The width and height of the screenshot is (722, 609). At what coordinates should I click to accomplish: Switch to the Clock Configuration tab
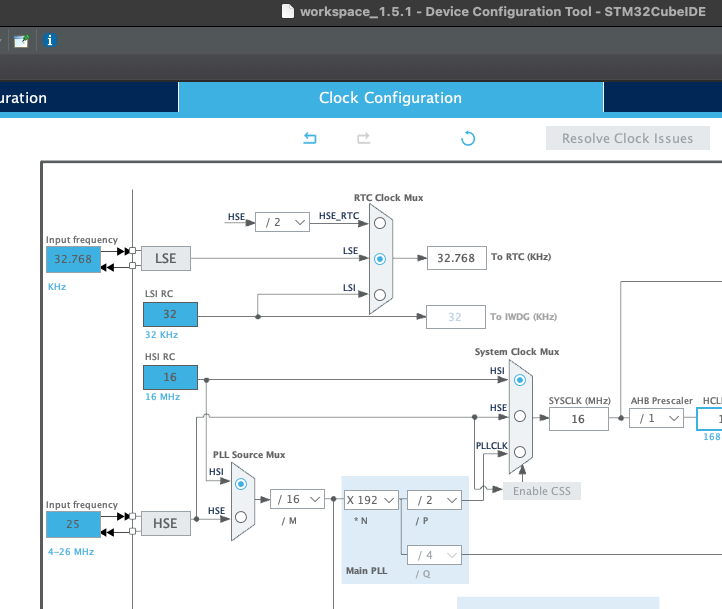[390, 98]
